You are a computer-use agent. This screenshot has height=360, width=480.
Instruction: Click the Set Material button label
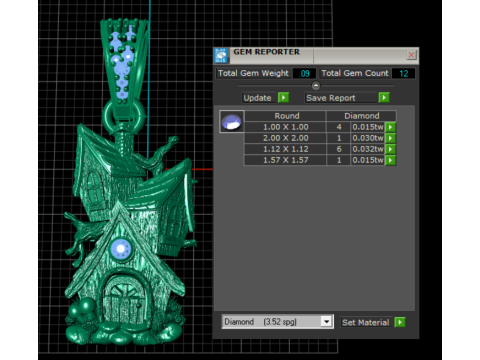[x=366, y=322]
